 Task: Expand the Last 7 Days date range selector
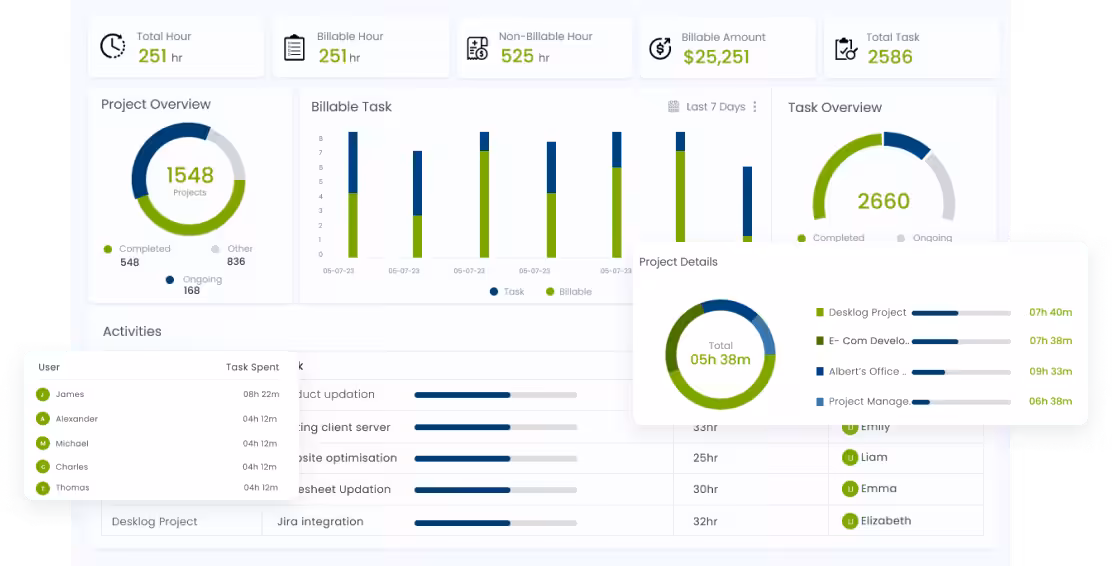click(715, 107)
